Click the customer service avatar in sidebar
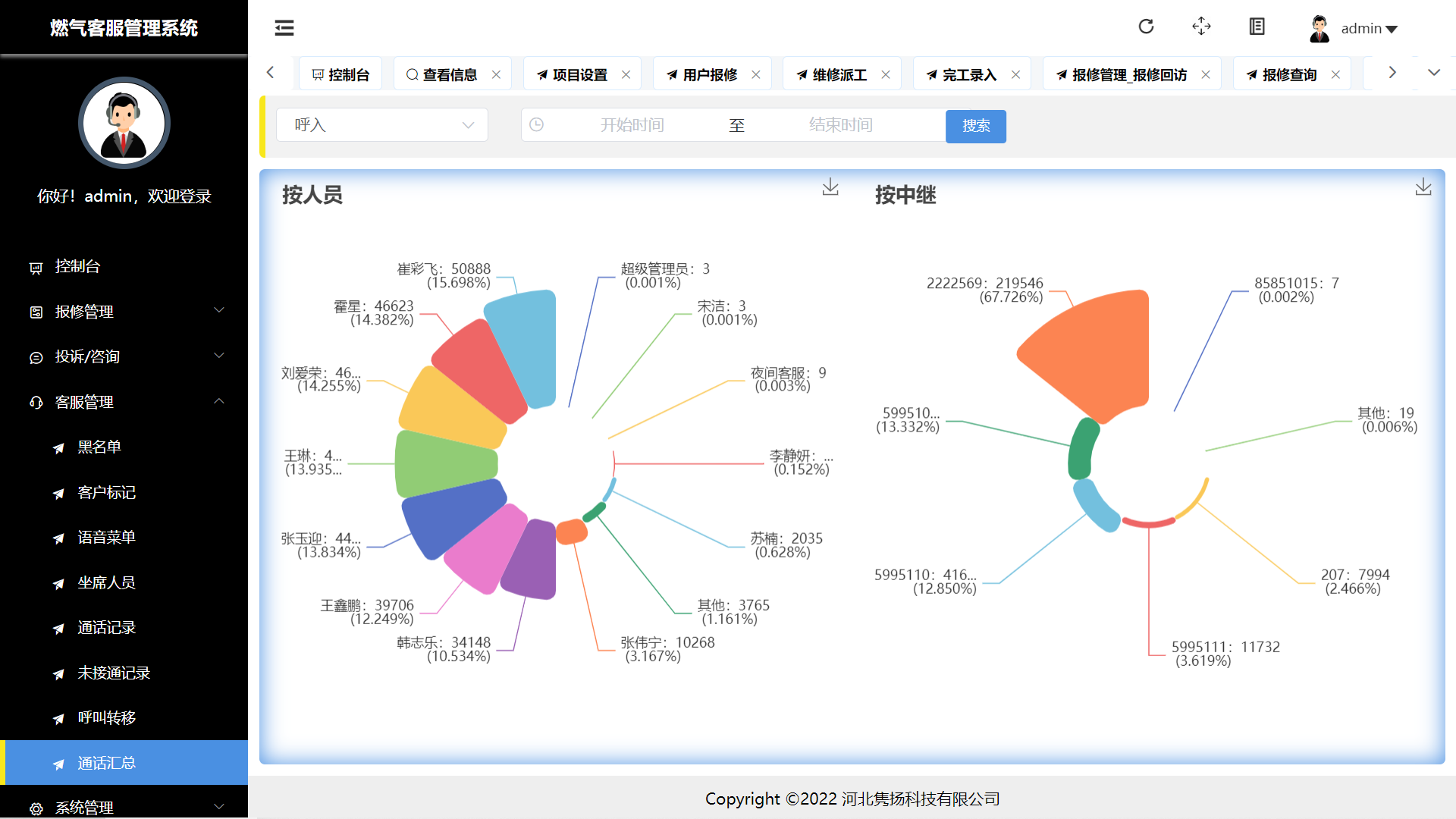This screenshot has width=1456, height=819. point(124,123)
